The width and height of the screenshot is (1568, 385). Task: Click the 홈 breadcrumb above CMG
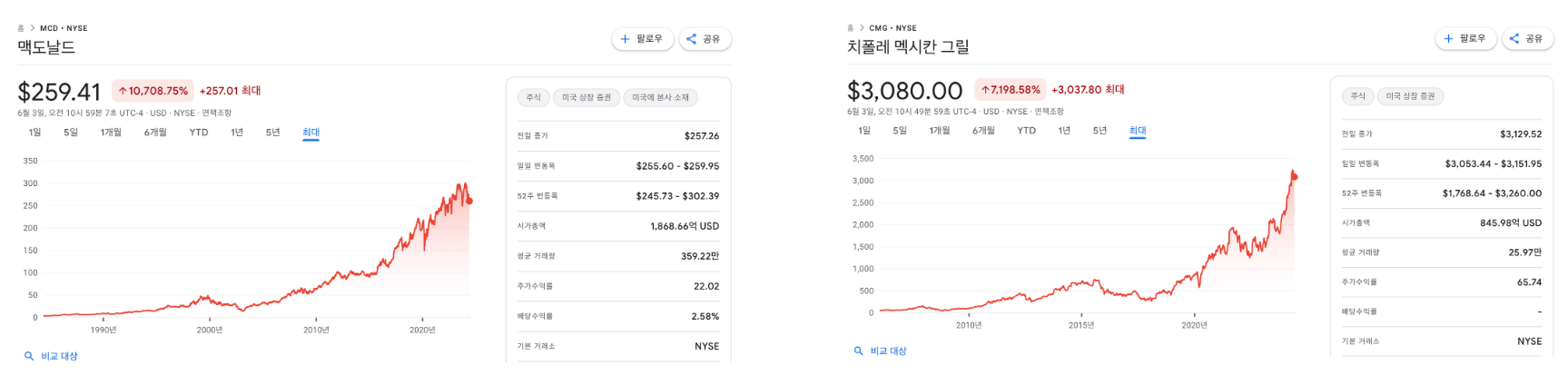[851, 28]
